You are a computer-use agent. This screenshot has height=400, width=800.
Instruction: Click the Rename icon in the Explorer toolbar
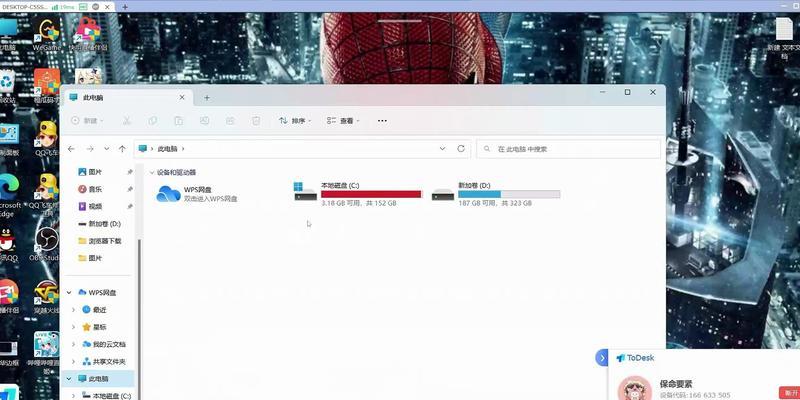tap(205, 121)
